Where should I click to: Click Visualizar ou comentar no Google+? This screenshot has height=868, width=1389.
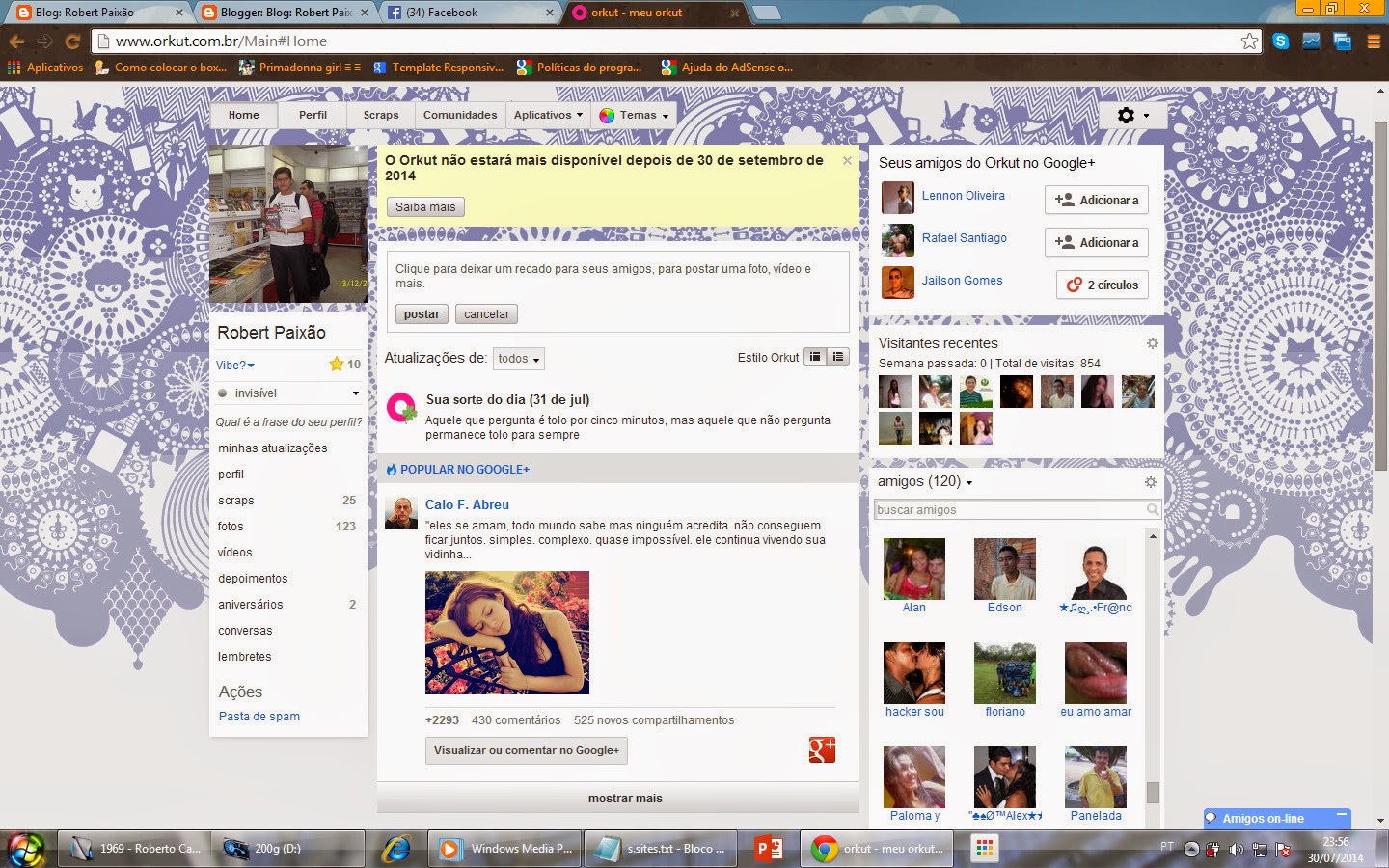(527, 750)
